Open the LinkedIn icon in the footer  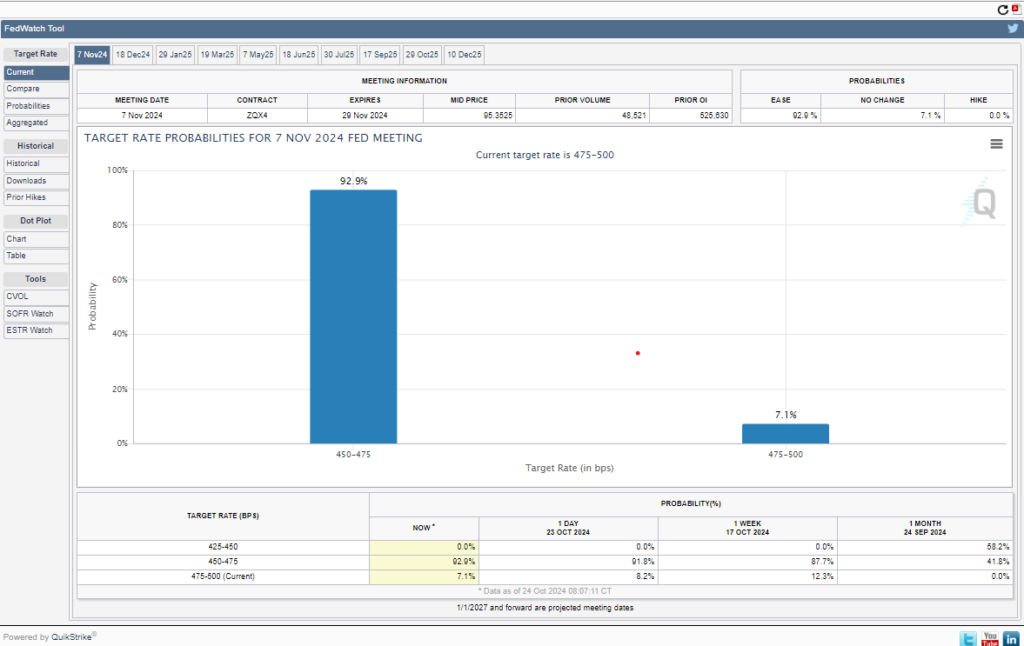(x=1011, y=638)
